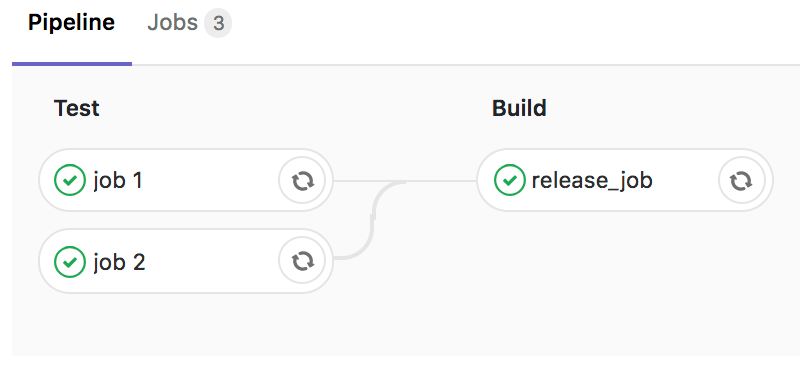
Task: Click the Jobs count badge showing 3
Action: tap(218, 23)
